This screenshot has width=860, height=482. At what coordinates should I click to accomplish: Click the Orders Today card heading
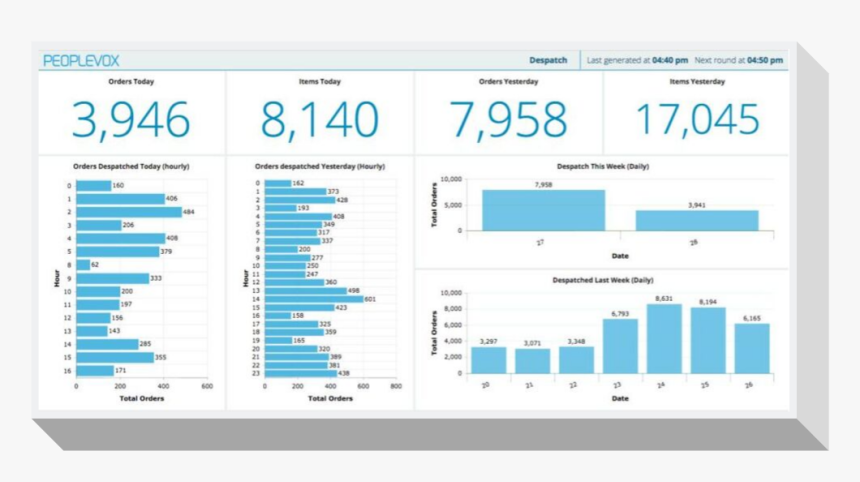click(131, 82)
